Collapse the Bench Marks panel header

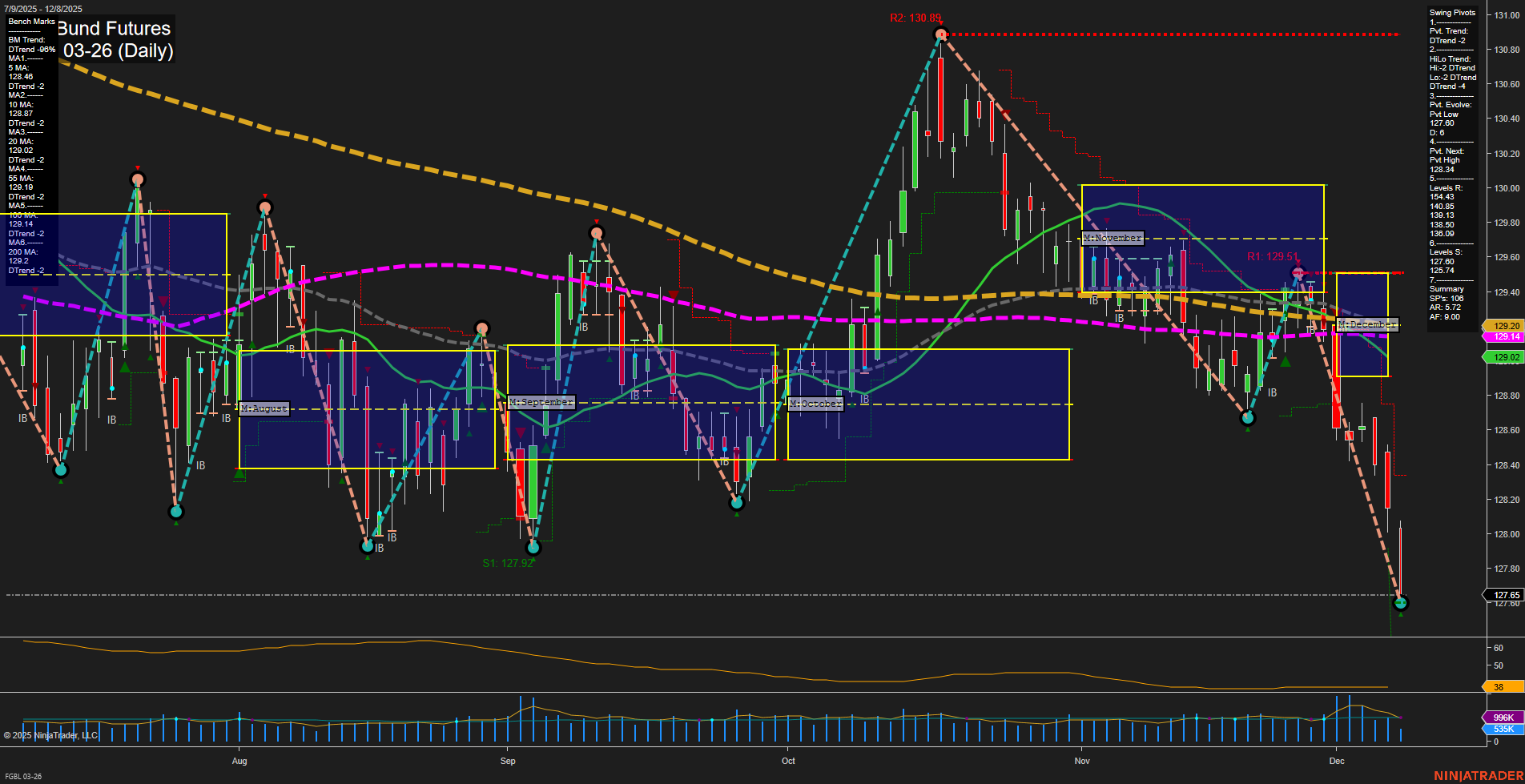coord(30,21)
